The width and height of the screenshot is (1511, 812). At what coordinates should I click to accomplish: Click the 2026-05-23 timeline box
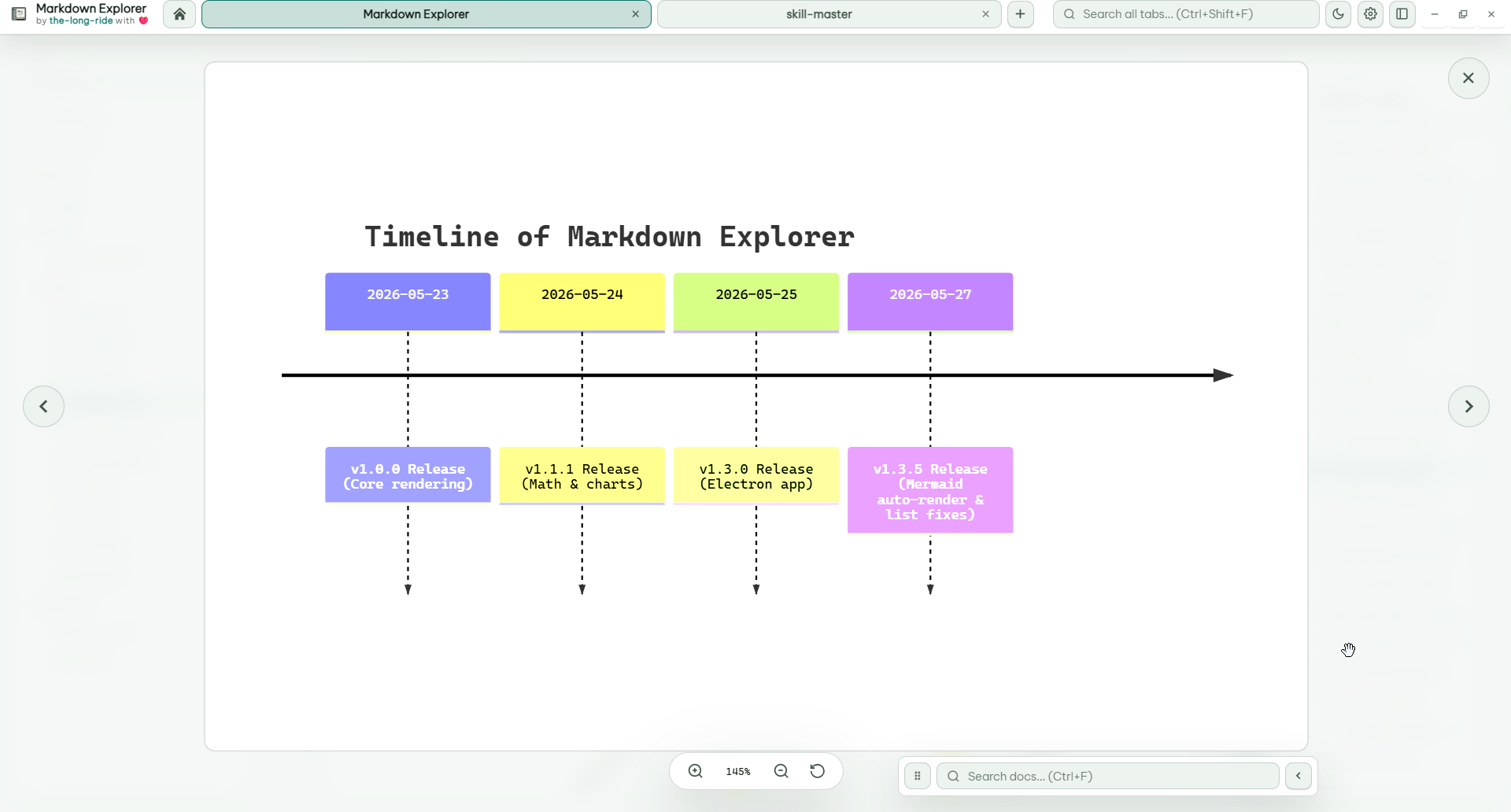[408, 302]
